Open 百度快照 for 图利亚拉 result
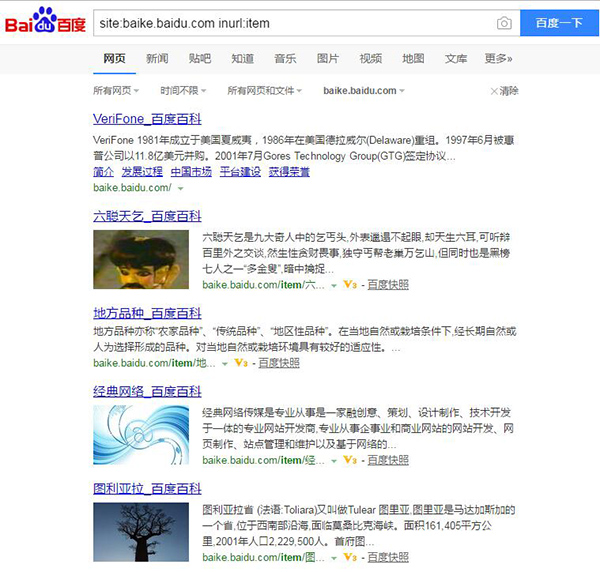The image size is (600, 572). [x=388, y=557]
